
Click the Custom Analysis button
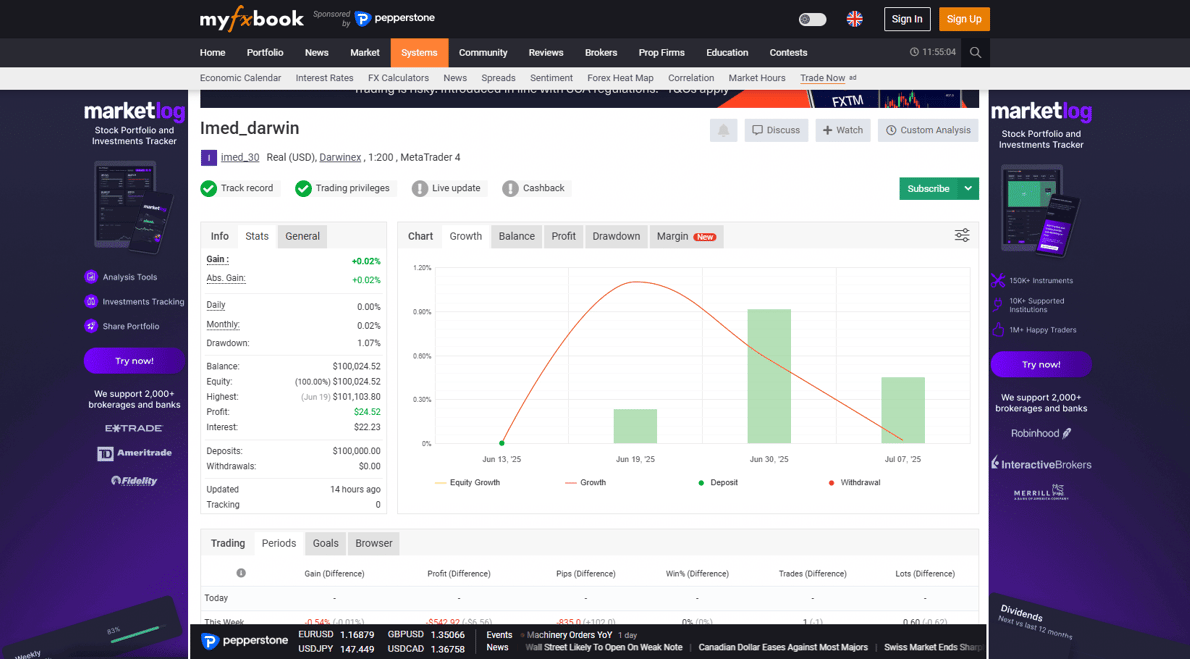pyautogui.click(x=927, y=131)
